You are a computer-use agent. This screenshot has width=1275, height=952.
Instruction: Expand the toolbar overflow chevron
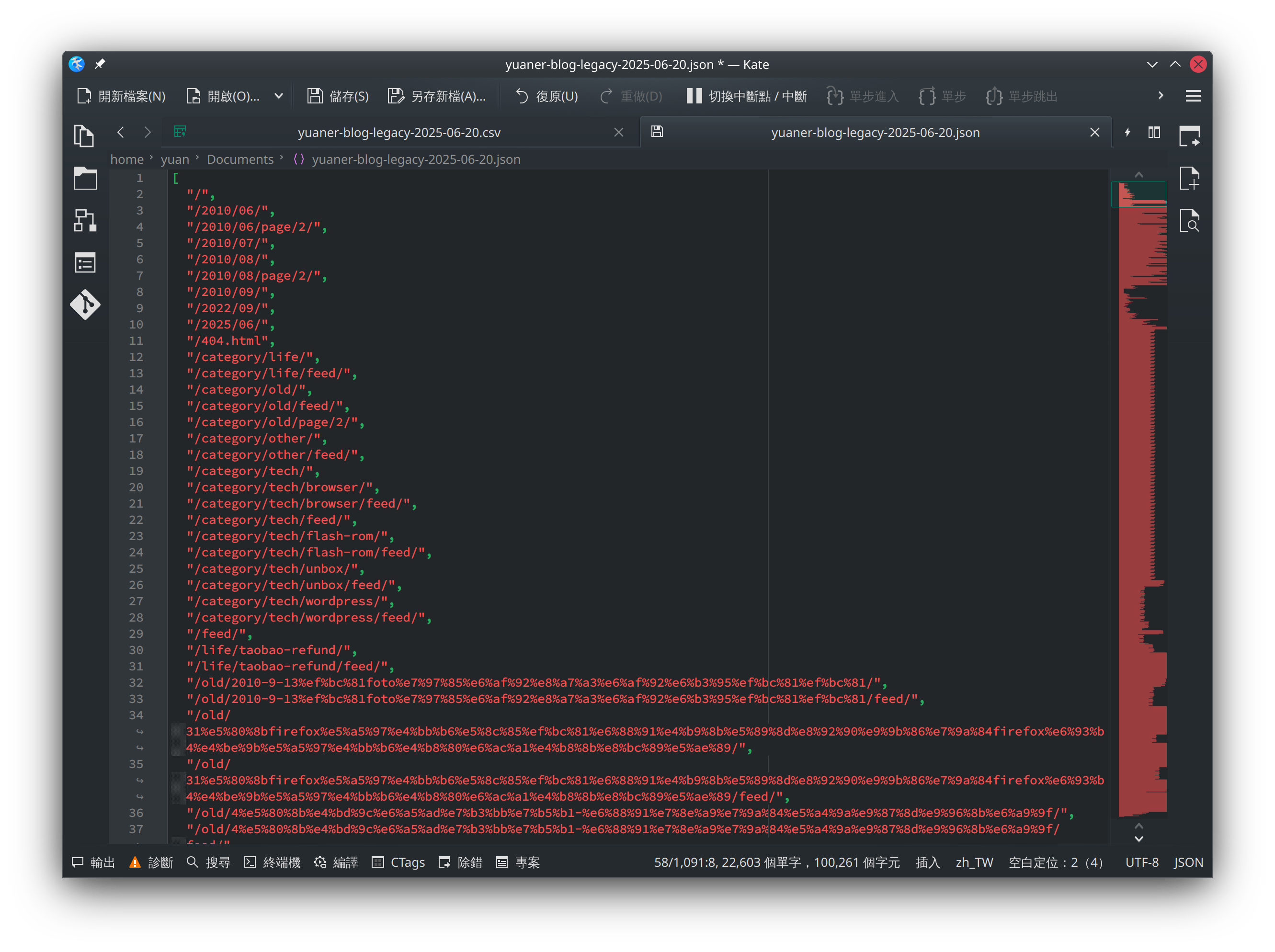(1161, 96)
